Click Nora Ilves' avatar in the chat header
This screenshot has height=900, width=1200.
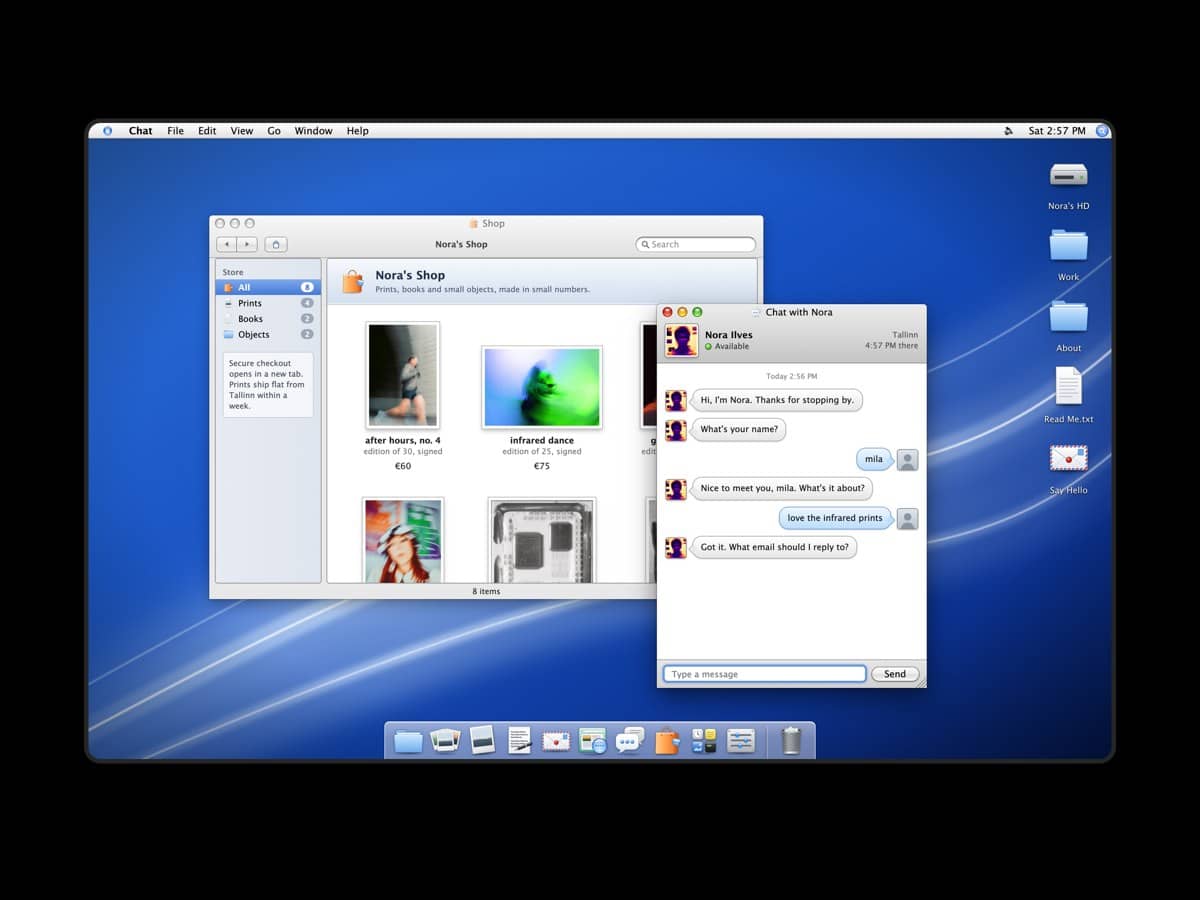coord(681,340)
